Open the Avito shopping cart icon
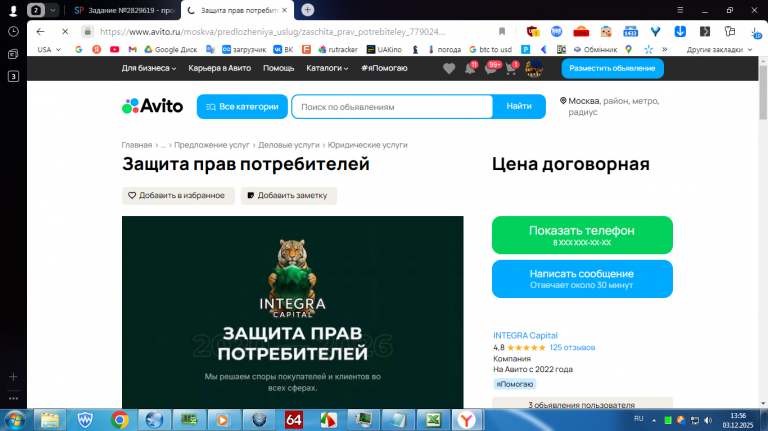Image resolution: width=768 pixels, height=431 pixels. coord(511,69)
